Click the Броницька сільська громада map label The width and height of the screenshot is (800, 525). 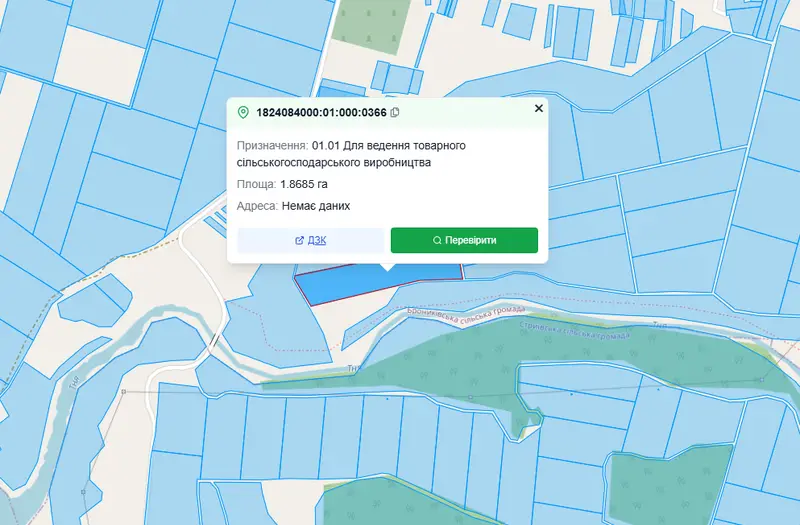pyautogui.click(x=466, y=316)
